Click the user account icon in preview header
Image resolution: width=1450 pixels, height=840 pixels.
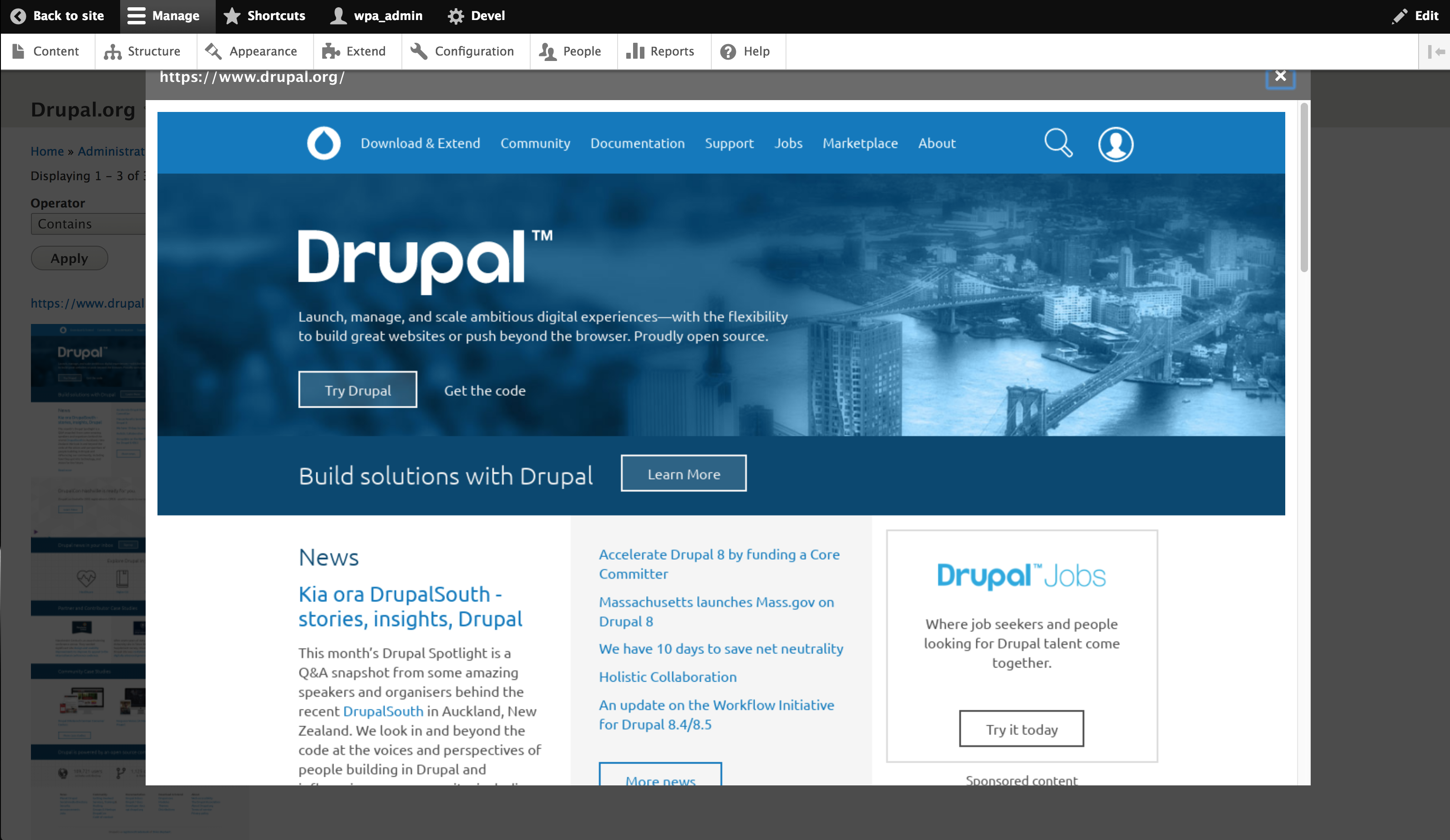(x=1115, y=144)
